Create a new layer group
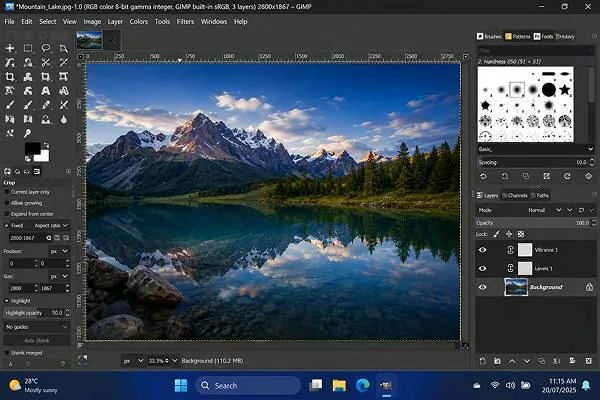Viewport: 600px width, 400px height. click(497, 361)
